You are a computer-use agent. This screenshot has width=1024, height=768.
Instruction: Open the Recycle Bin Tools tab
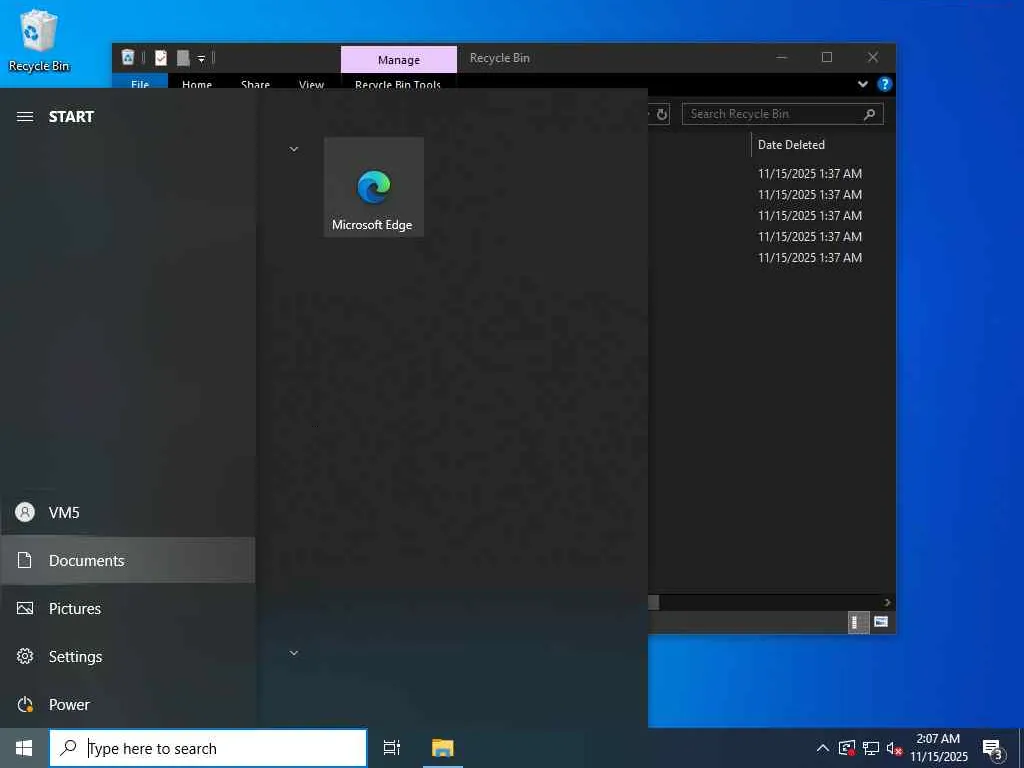(x=398, y=82)
